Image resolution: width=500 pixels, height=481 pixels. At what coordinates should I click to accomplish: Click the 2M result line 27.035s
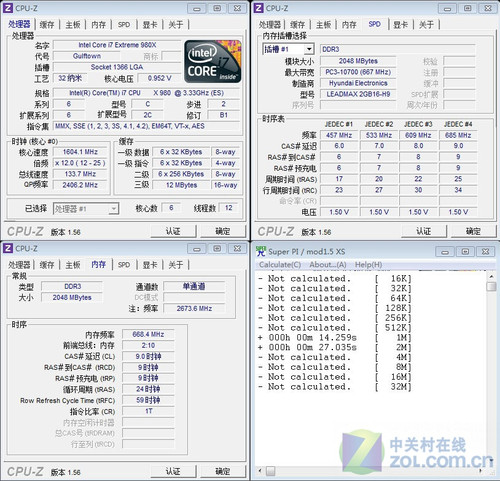tap(335, 347)
